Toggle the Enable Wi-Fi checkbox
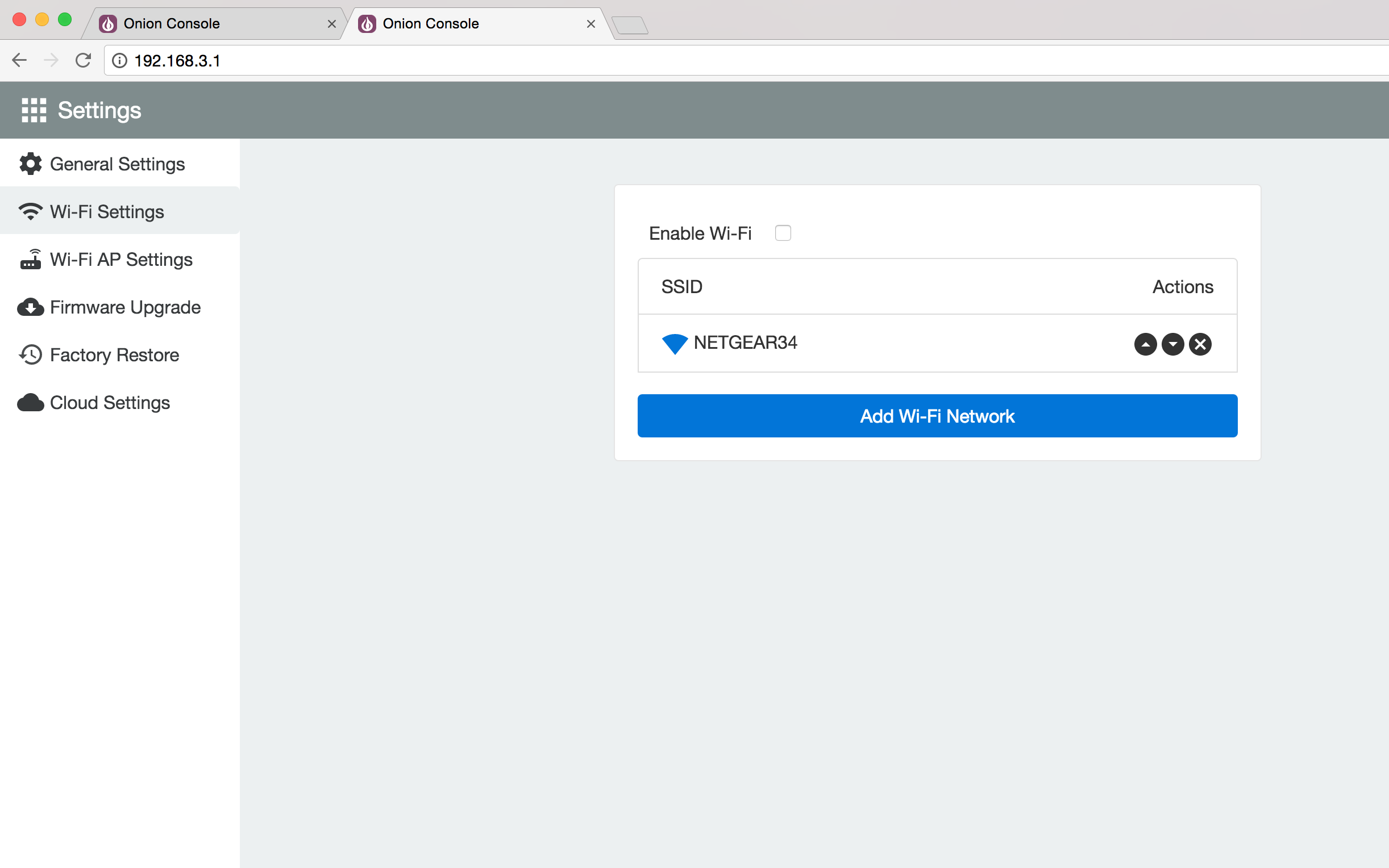 pyautogui.click(x=783, y=231)
